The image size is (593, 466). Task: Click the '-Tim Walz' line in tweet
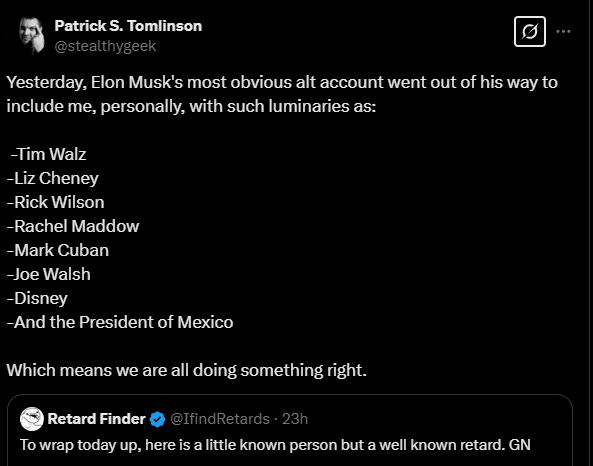(x=48, y=154)
